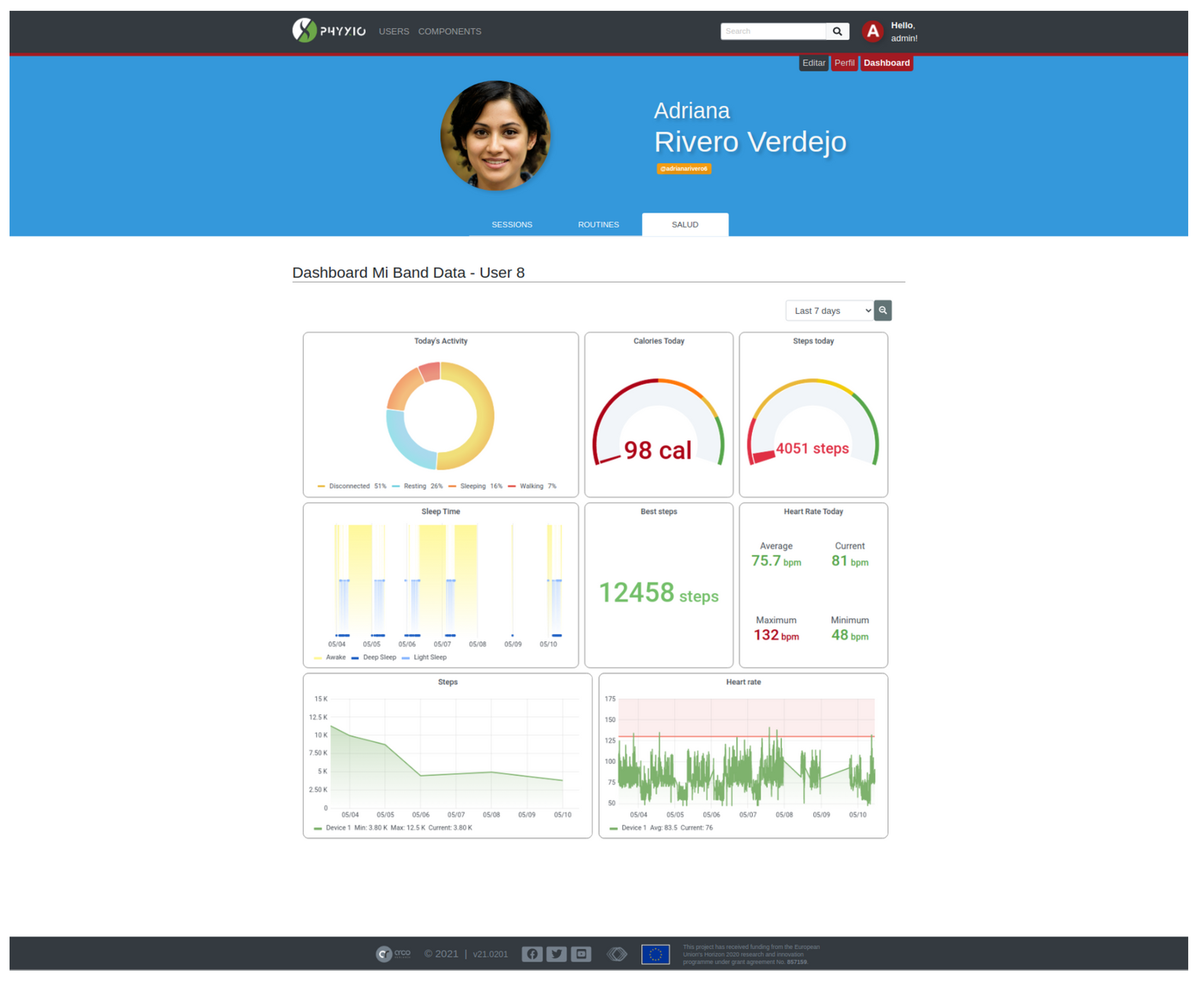Toggle the Awake series in Sleep Time legend
Image resolution: width=1204 pixels, height=981 pixels.
pyautogui.click(x=335, y=657)
